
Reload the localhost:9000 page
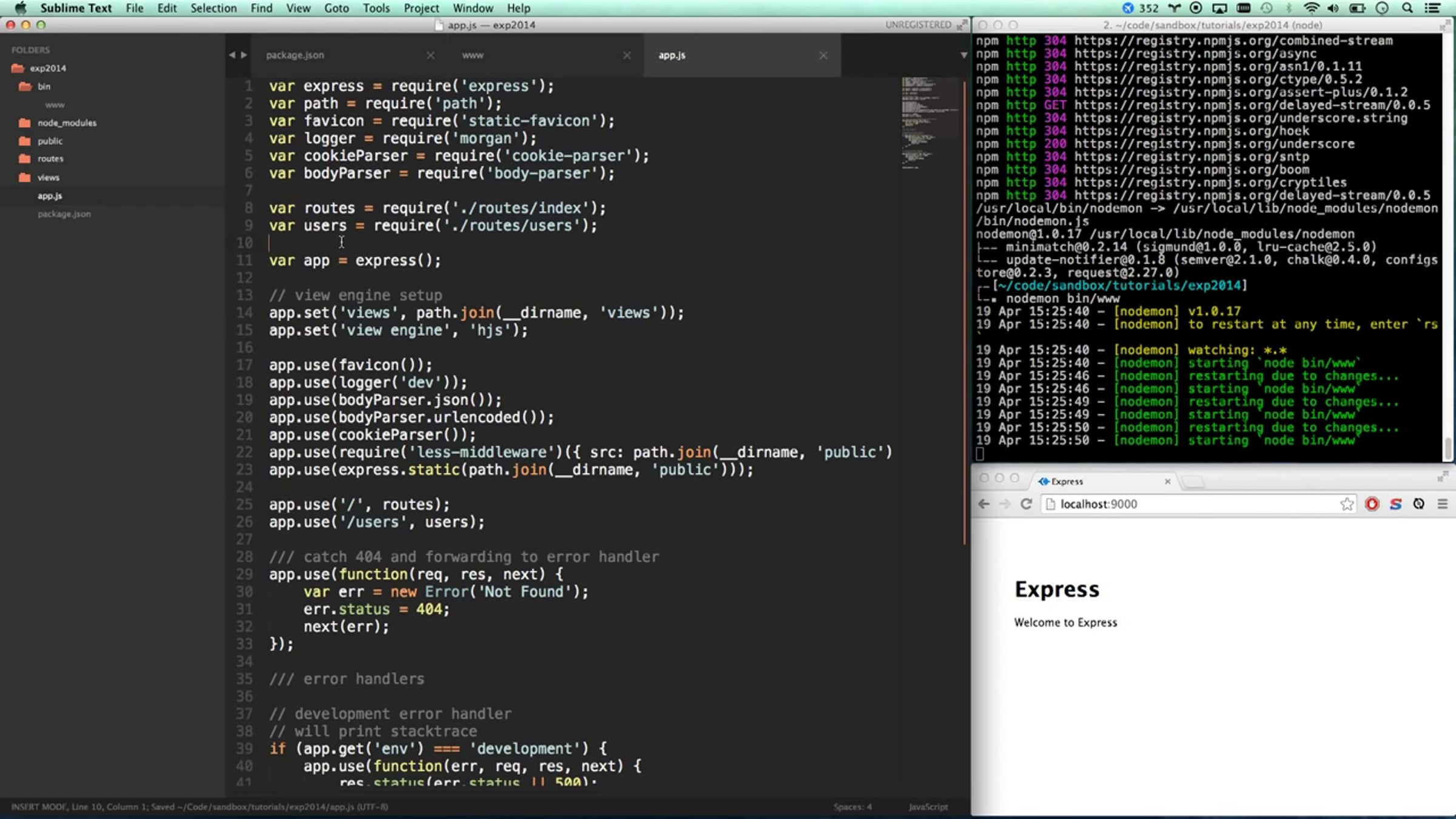[1026, 504]
